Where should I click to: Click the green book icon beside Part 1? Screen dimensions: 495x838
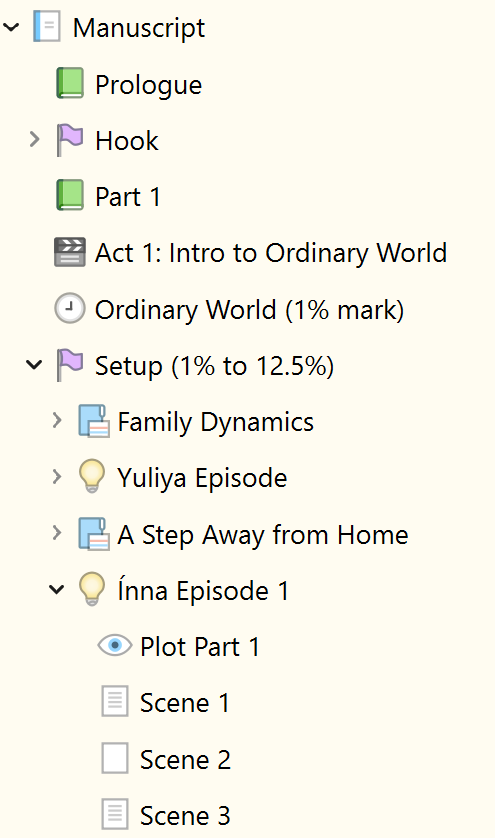tap(70, 195)
